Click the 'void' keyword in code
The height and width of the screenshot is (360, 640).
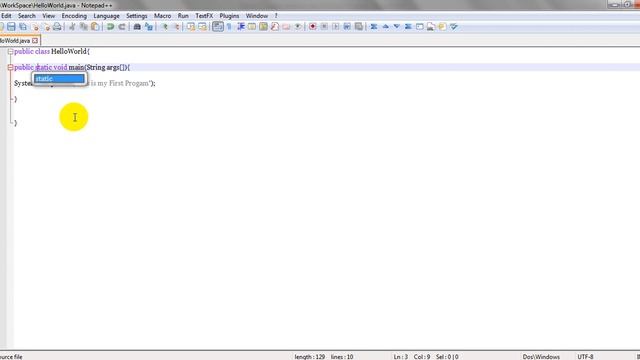pos(60,67)
